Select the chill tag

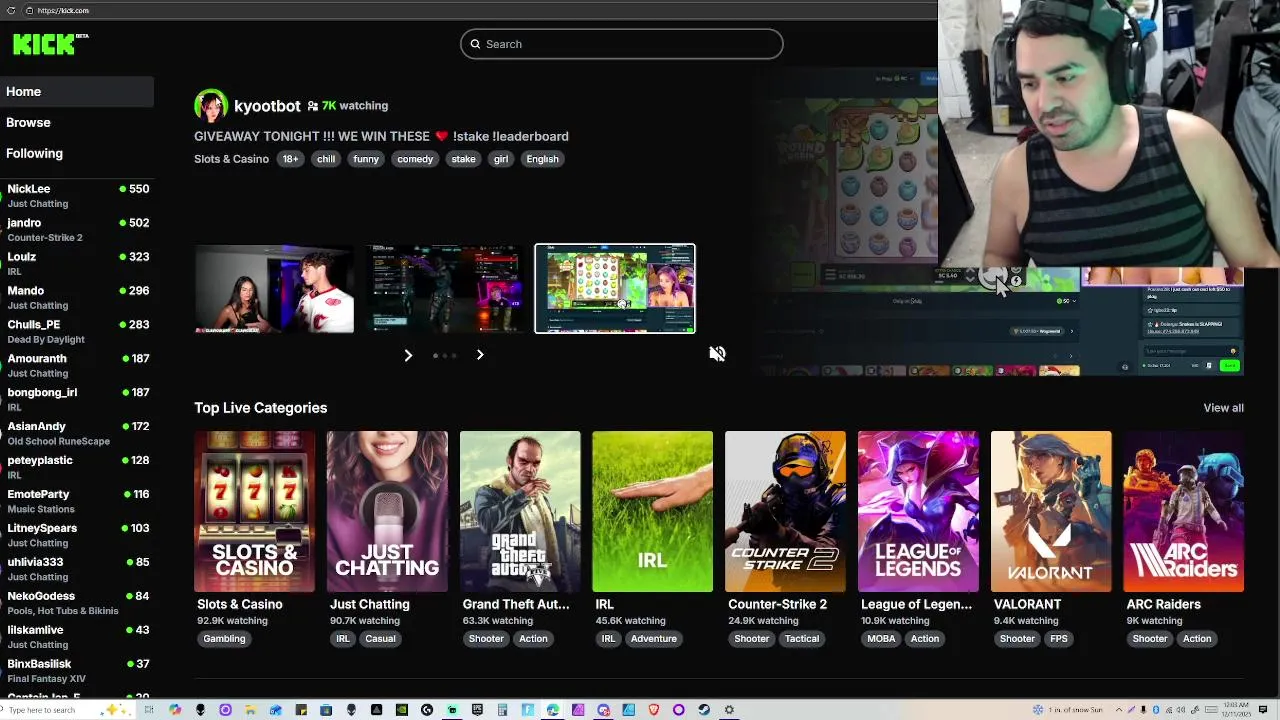[326, 159]
